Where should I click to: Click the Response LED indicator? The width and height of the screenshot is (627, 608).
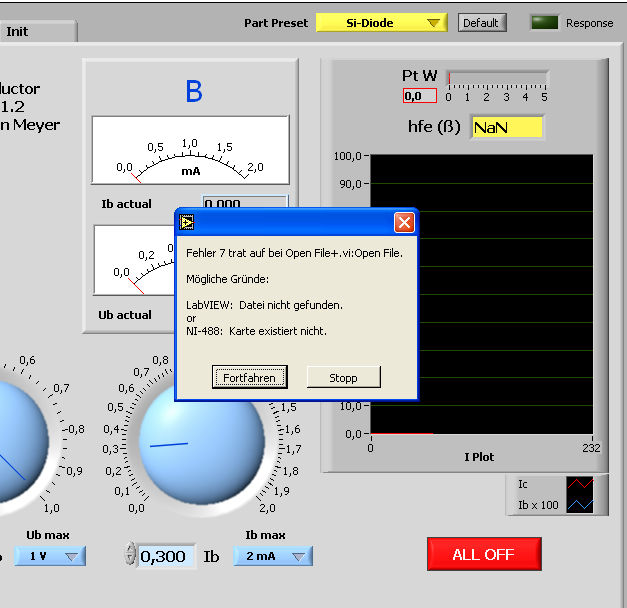point(545,22)
